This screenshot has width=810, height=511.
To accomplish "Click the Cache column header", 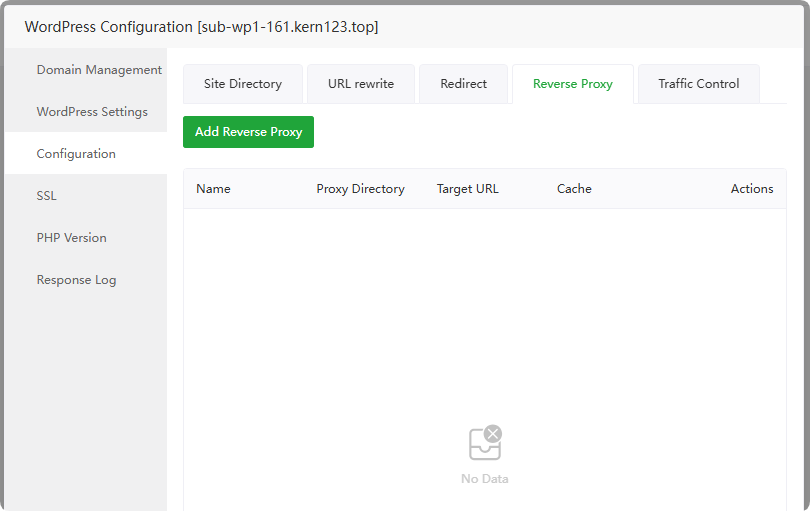I will (x=574, y=189).
